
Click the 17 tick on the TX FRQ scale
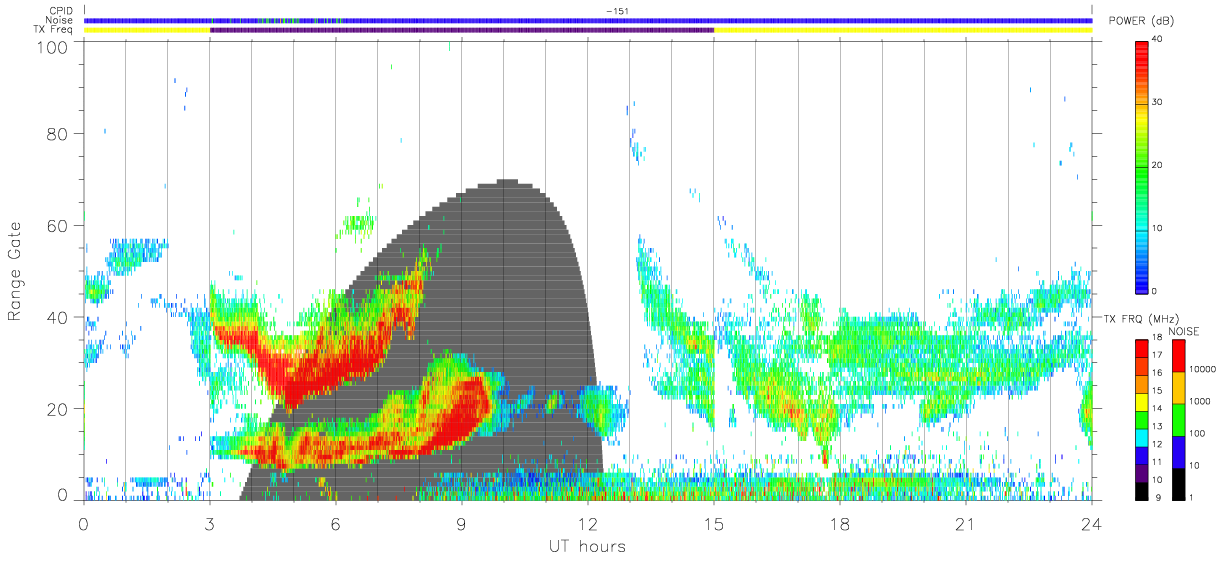point(1159,355)
